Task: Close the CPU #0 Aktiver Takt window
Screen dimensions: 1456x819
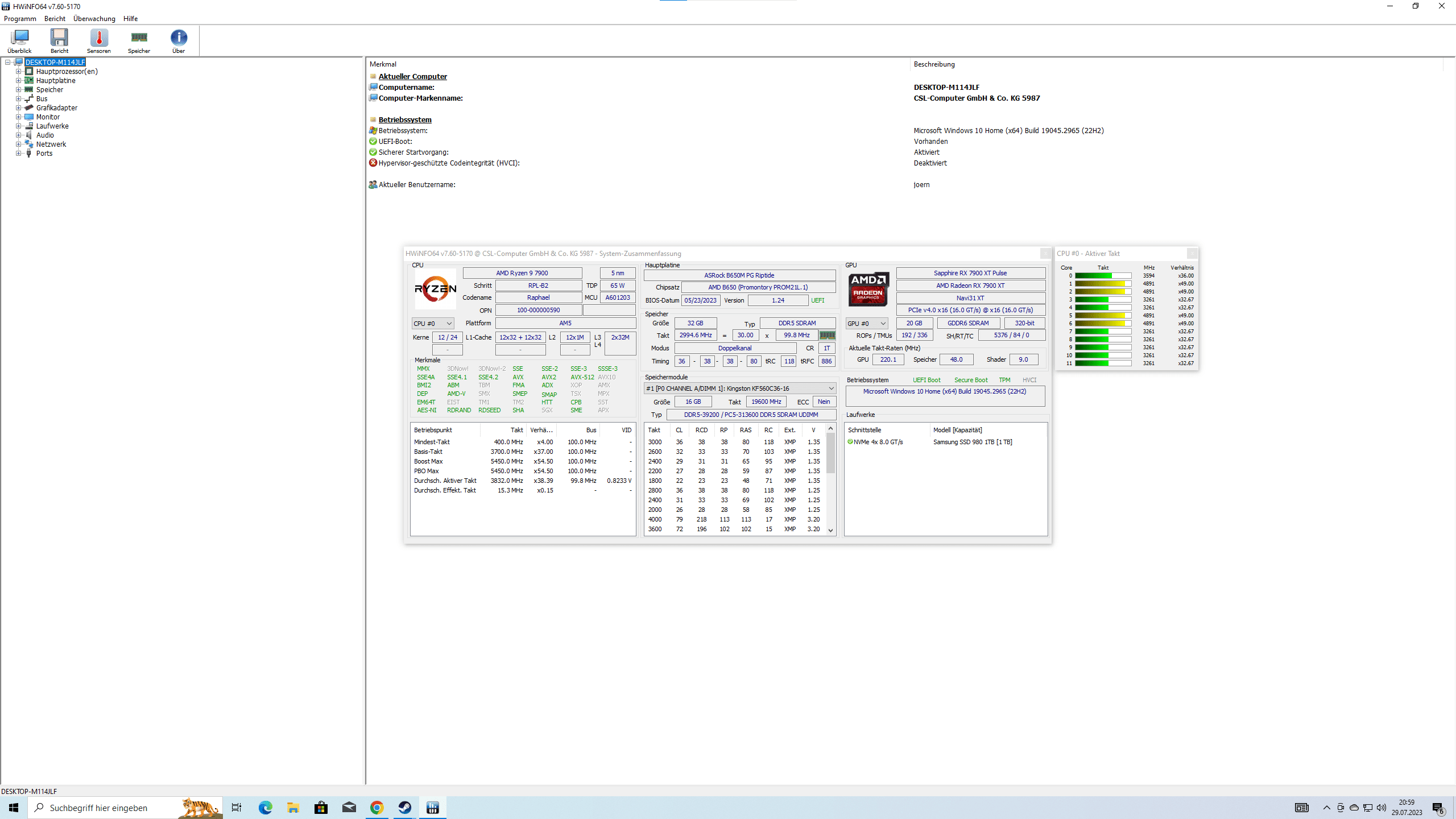Action: [1192, 253]
